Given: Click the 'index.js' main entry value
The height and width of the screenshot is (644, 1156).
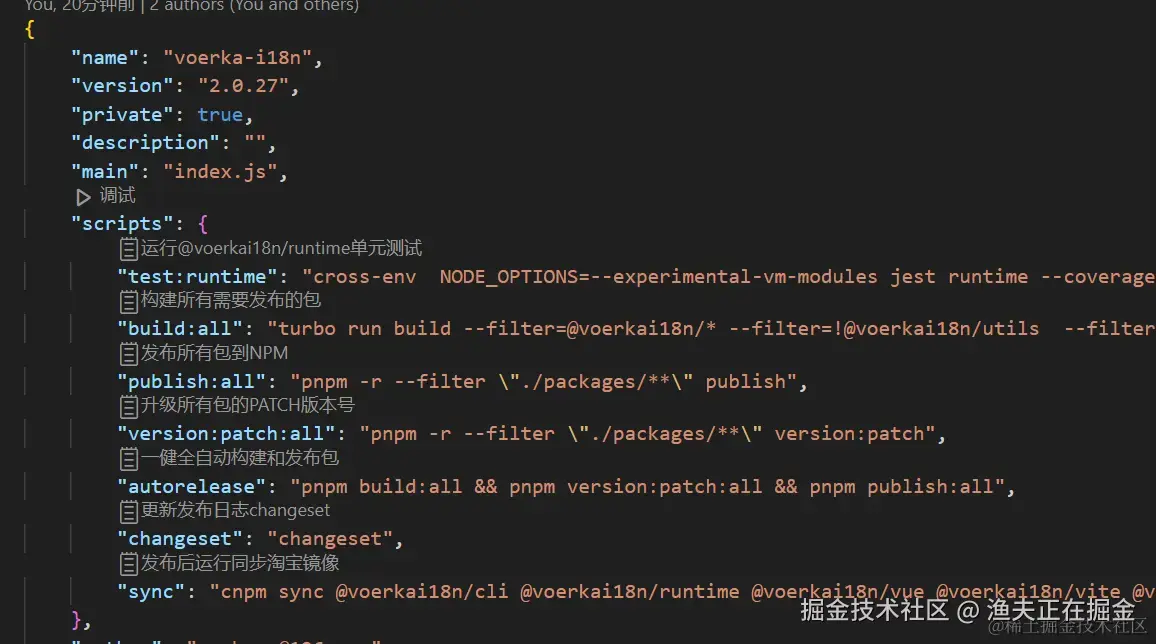Looking at the screenshot, I should pos(221,171).
